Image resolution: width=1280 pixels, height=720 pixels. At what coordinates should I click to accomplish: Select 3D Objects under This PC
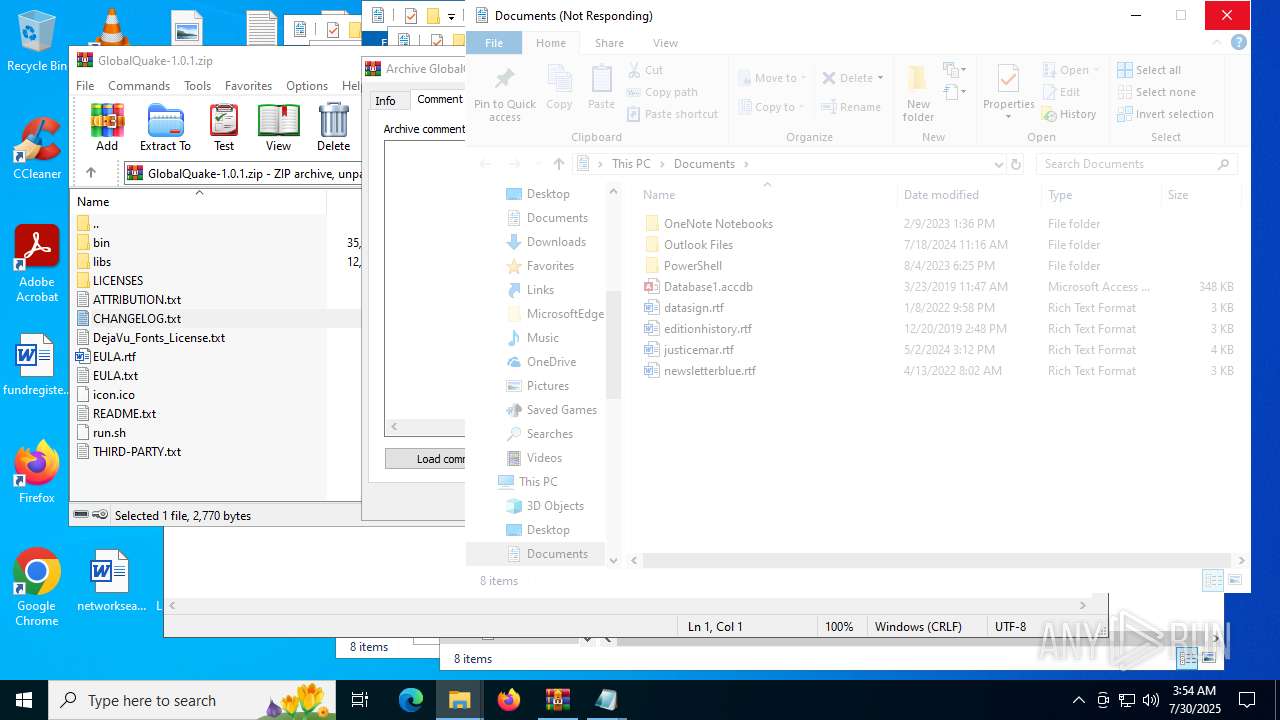tap(555, 506)
